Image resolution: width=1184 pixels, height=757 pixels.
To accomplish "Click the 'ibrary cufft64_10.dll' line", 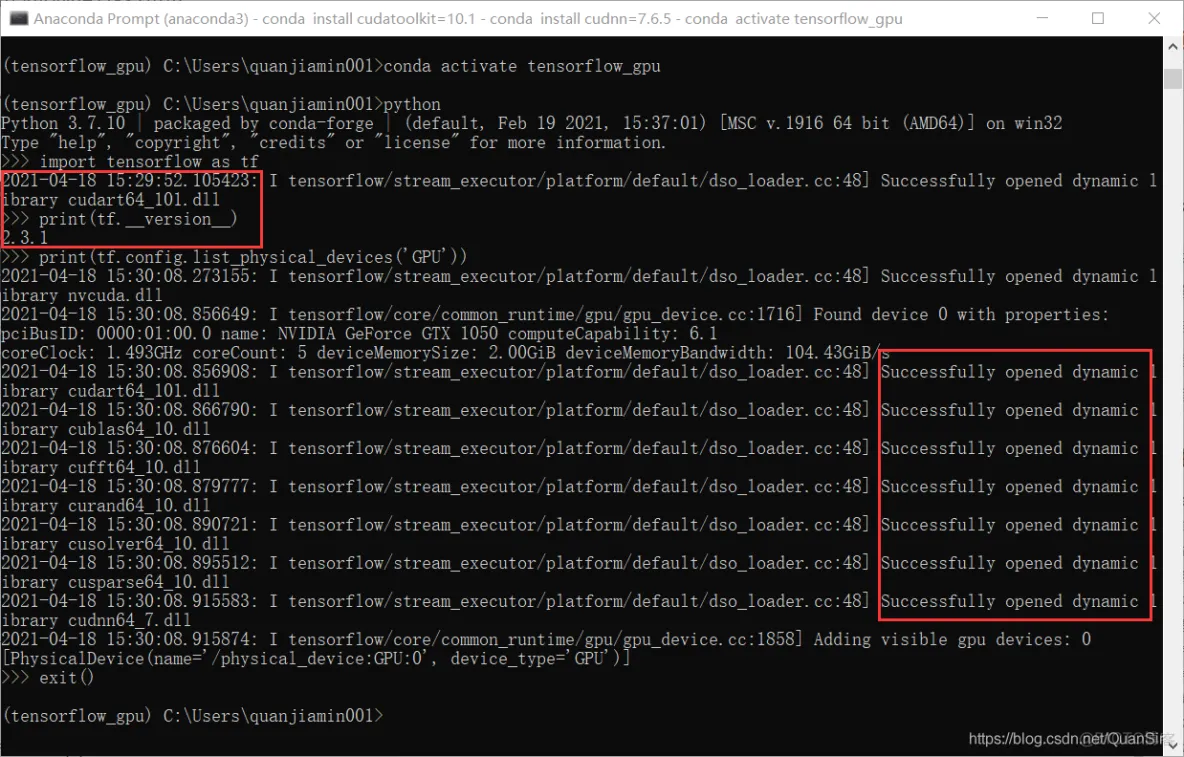I will (x=101, y=467).
